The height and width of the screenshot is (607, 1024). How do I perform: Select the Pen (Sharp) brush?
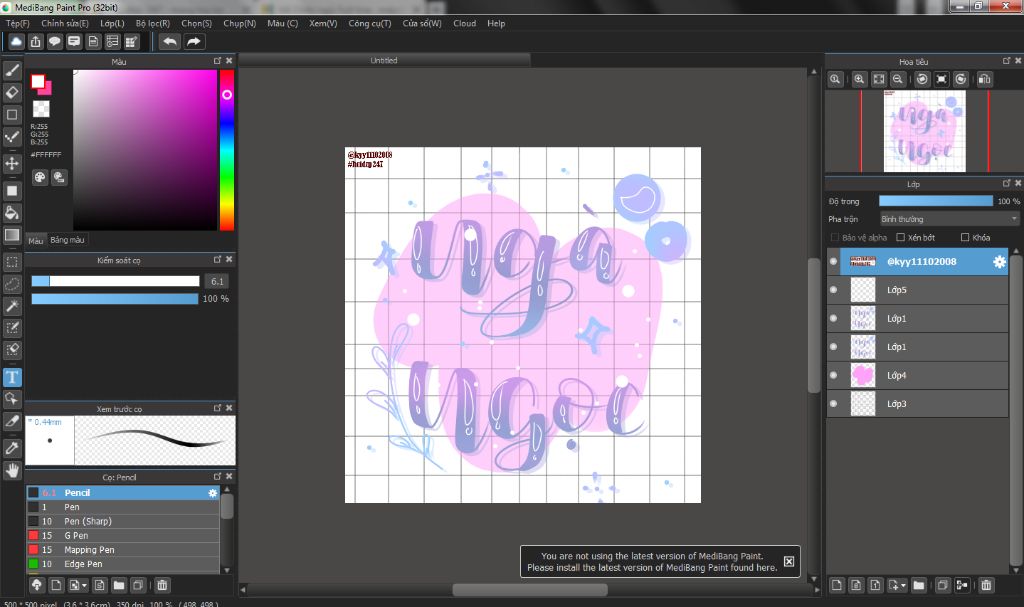[x=123, y=521]
